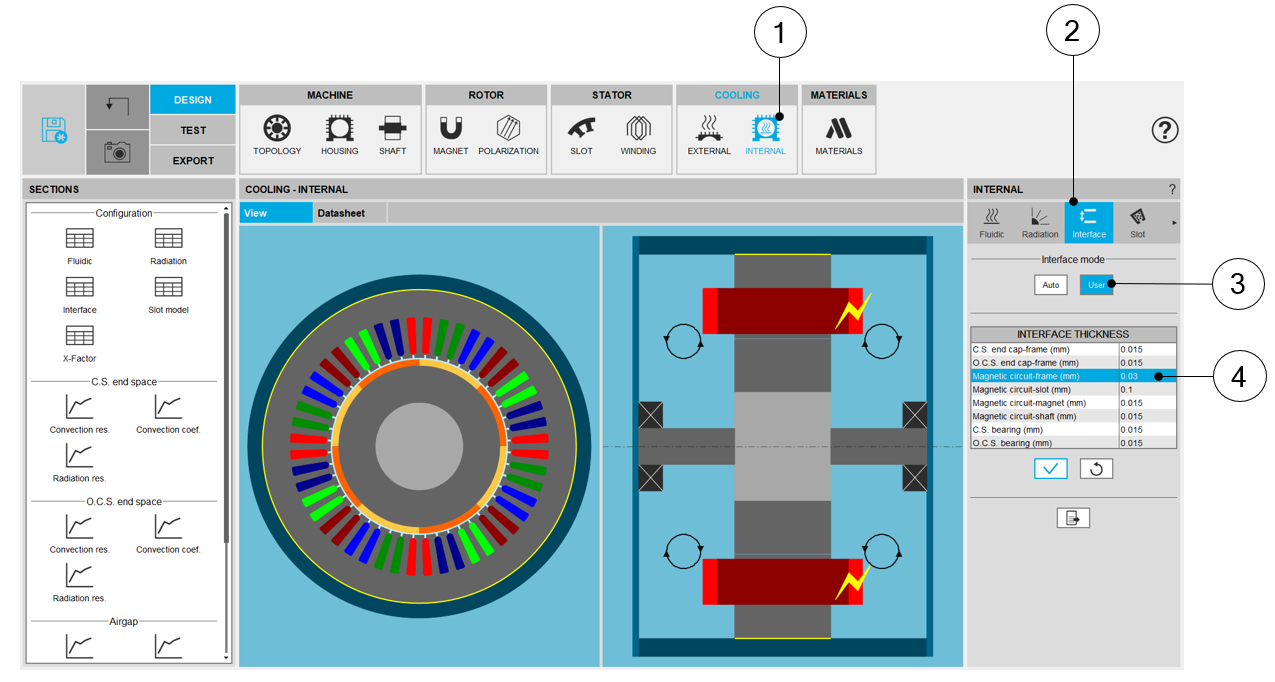Click the save project icon
Viewport: 1275px width, 682px height.
(54, 131)
